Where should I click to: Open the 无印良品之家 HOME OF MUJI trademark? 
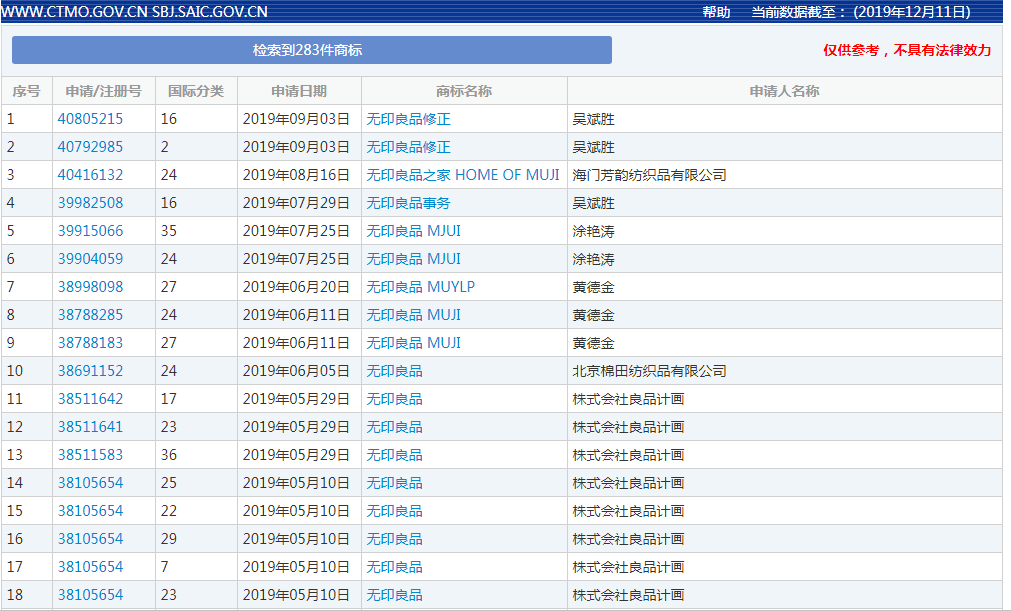(x=463, y=175)
